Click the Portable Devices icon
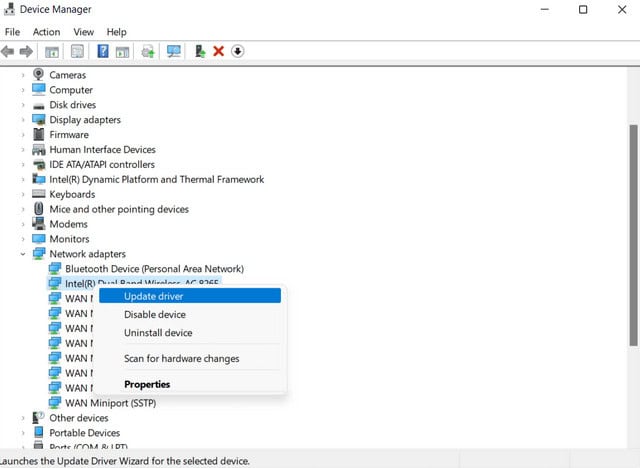This screenshot has width=640, height=468. (x=39, y=432)
